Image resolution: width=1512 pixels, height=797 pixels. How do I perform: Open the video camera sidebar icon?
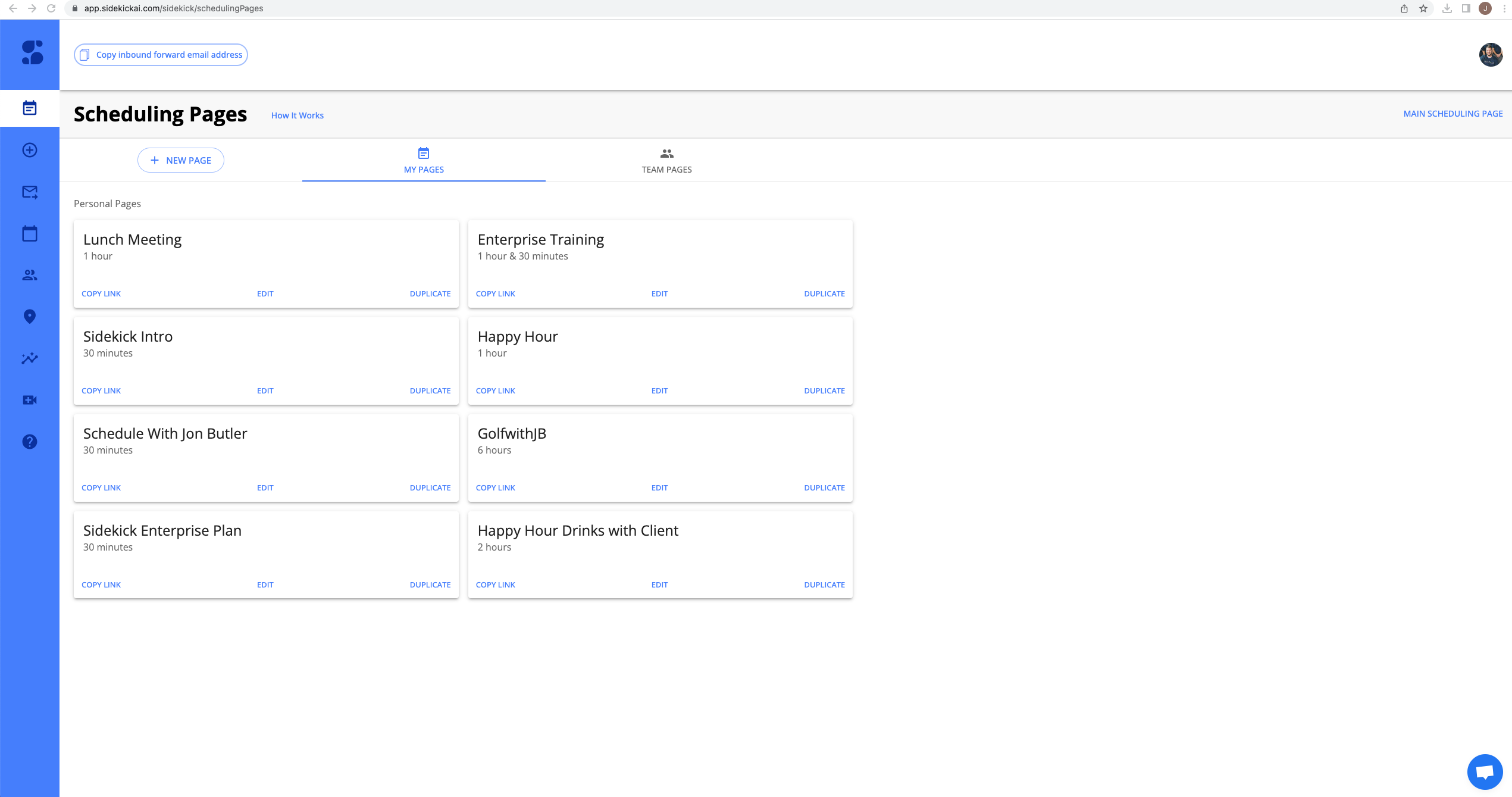(30, 400)
